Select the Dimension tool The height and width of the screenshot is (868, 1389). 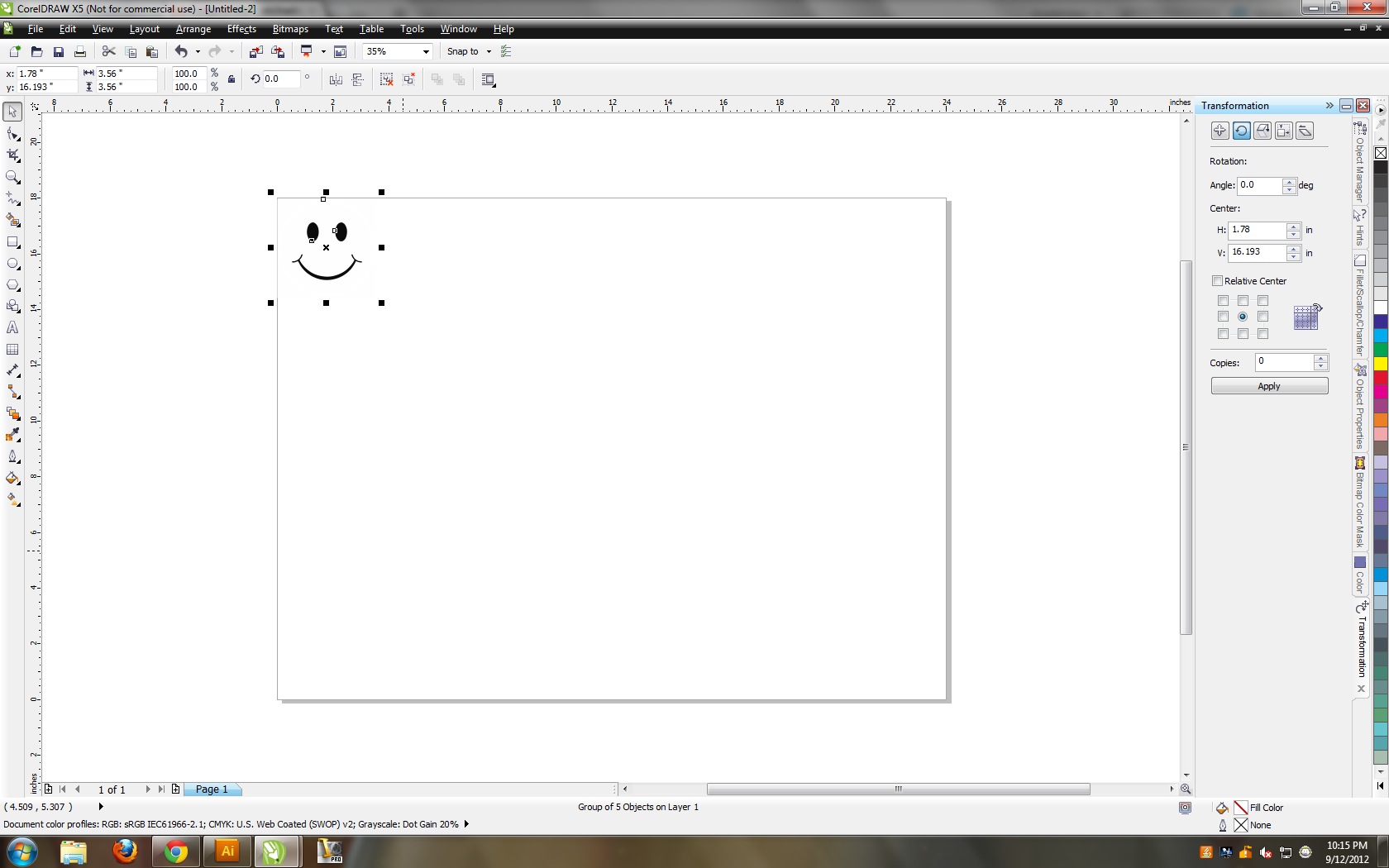12,370
